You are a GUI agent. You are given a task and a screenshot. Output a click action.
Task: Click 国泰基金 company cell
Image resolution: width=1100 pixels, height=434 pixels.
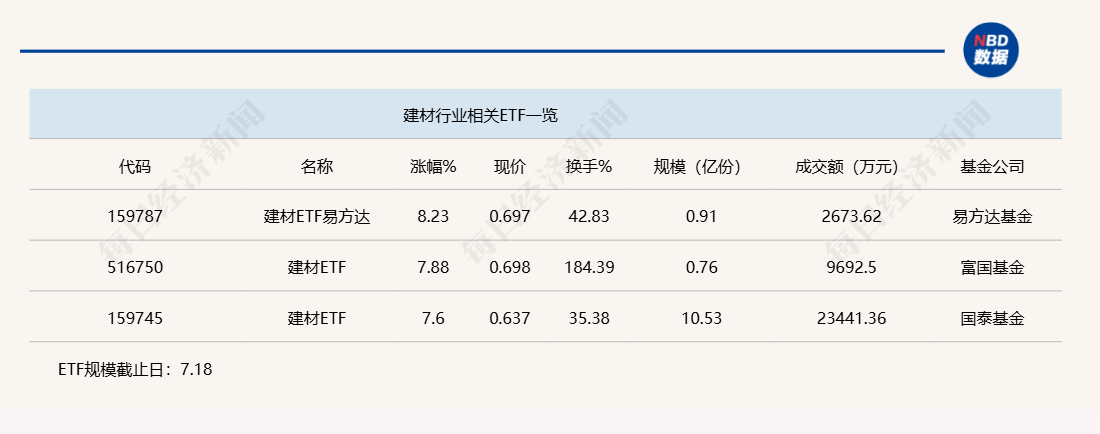click(993, 319)
